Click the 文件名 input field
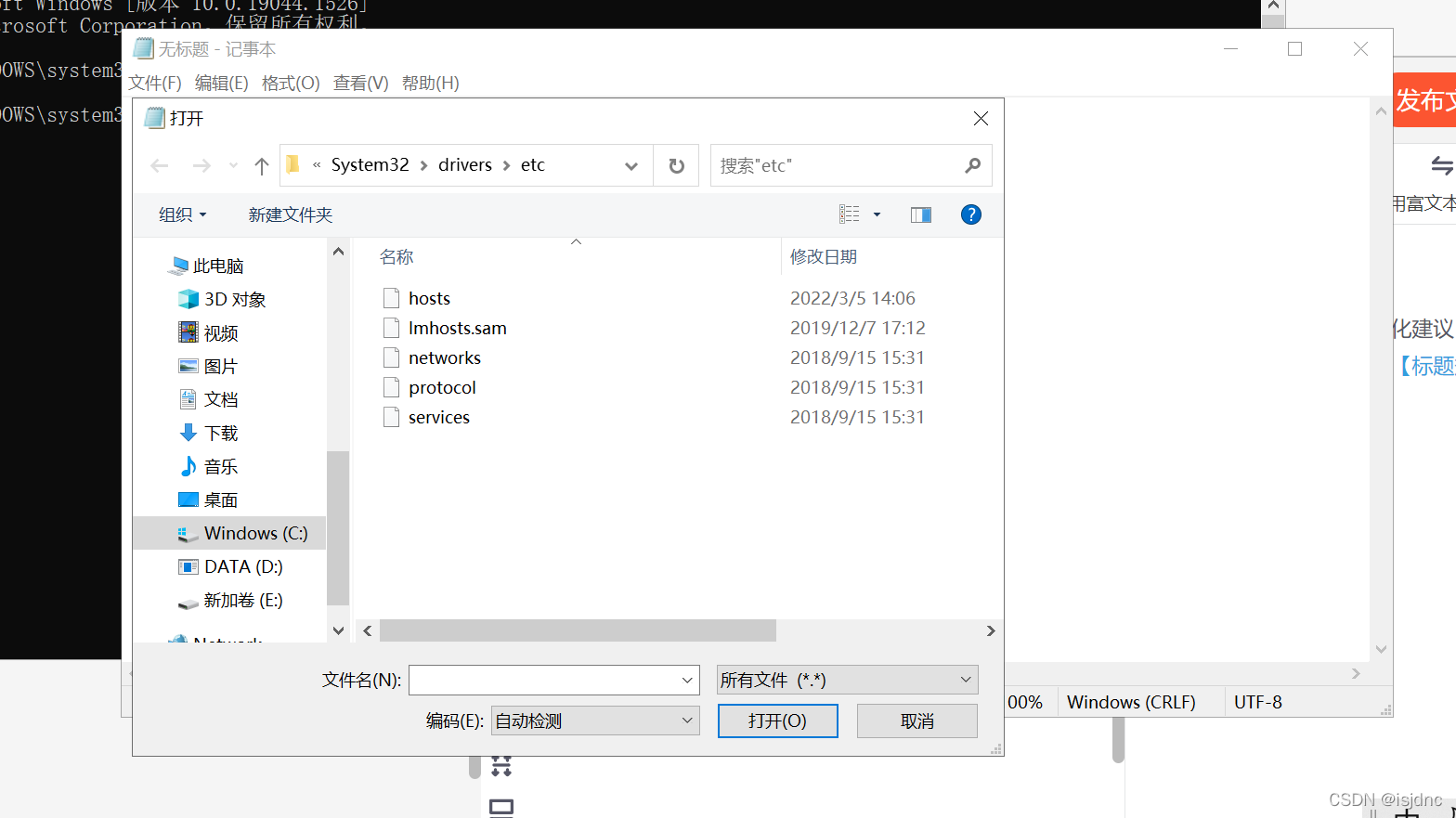The image size is (1456, 818). click(553, 681)
